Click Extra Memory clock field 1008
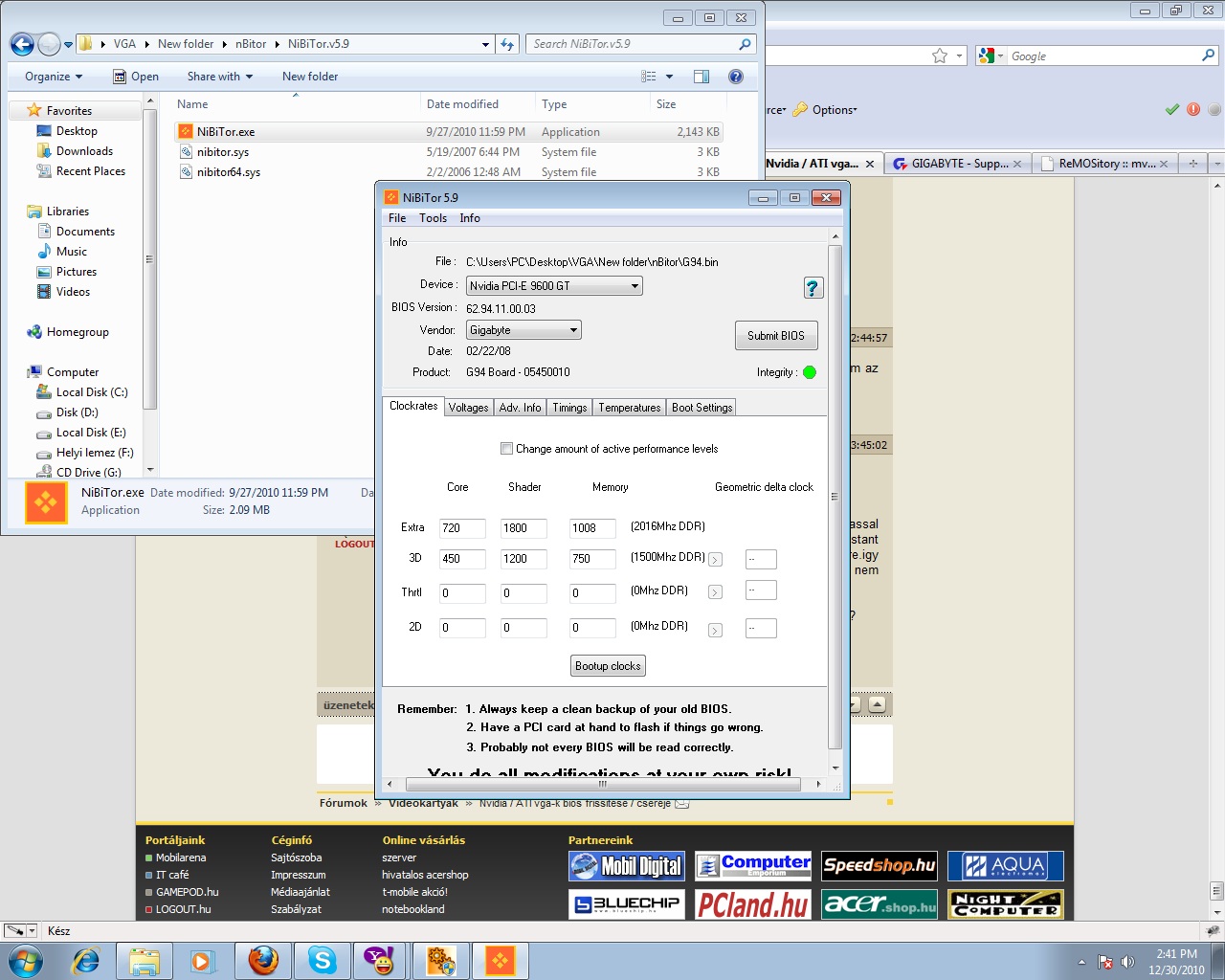The height and width of the screenshot is (980, 1225). click(x=592, y=528)
